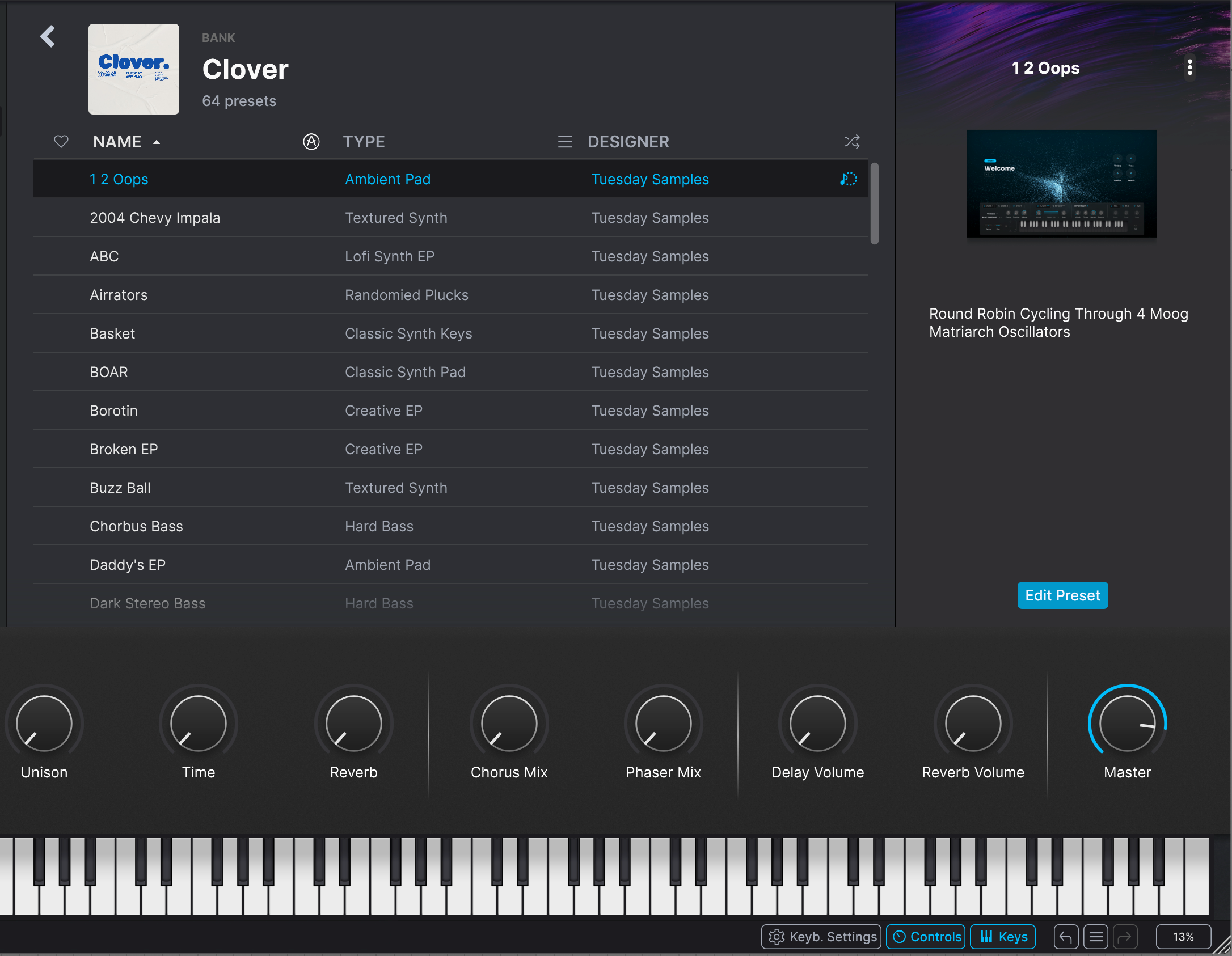Toggle the Controls panel
The height and width of the screenshot is (956, 1232).
coord(926,937)
